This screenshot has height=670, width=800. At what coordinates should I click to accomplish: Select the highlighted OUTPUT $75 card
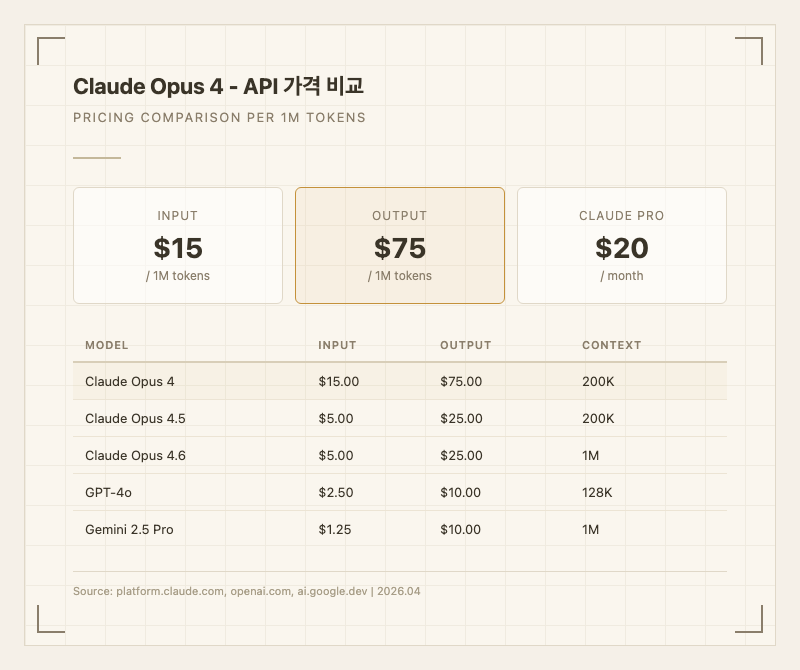[x=400, y=245]
